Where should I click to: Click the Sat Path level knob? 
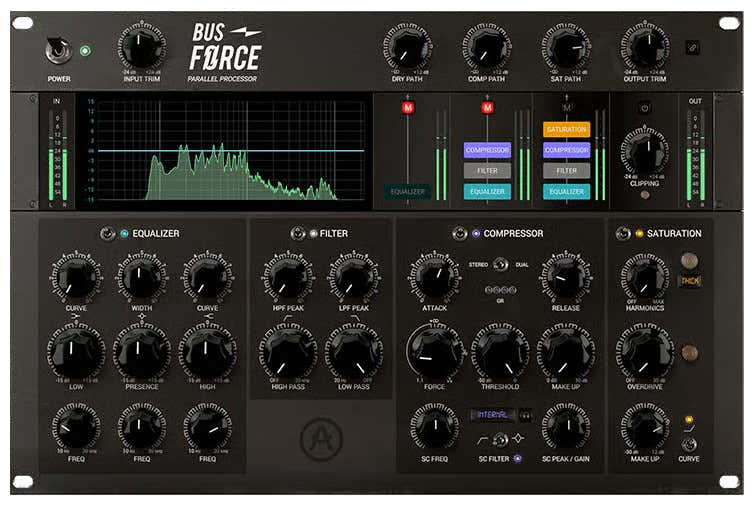[566, 48]
